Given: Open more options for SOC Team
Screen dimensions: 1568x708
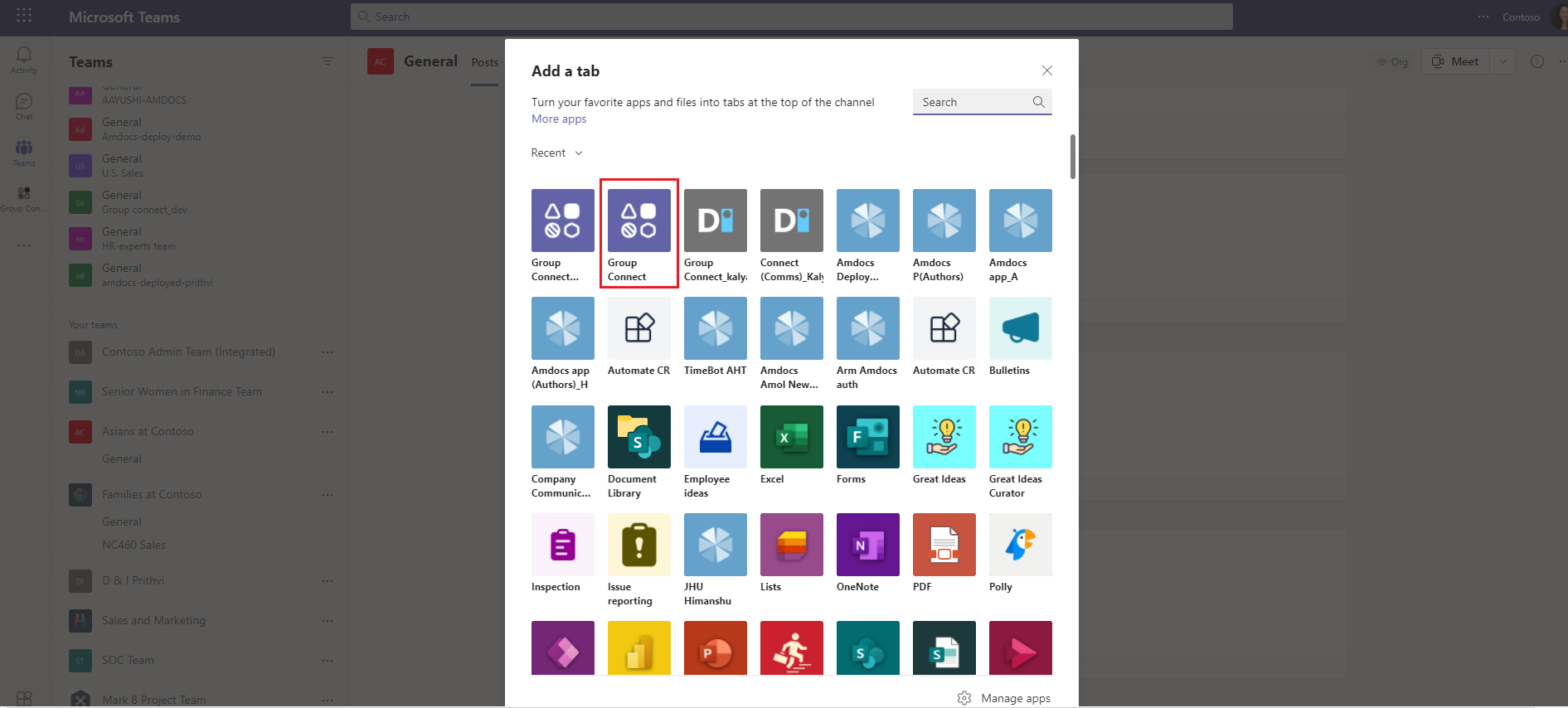Looking at the screenshot, I should (x=328, y=661).
